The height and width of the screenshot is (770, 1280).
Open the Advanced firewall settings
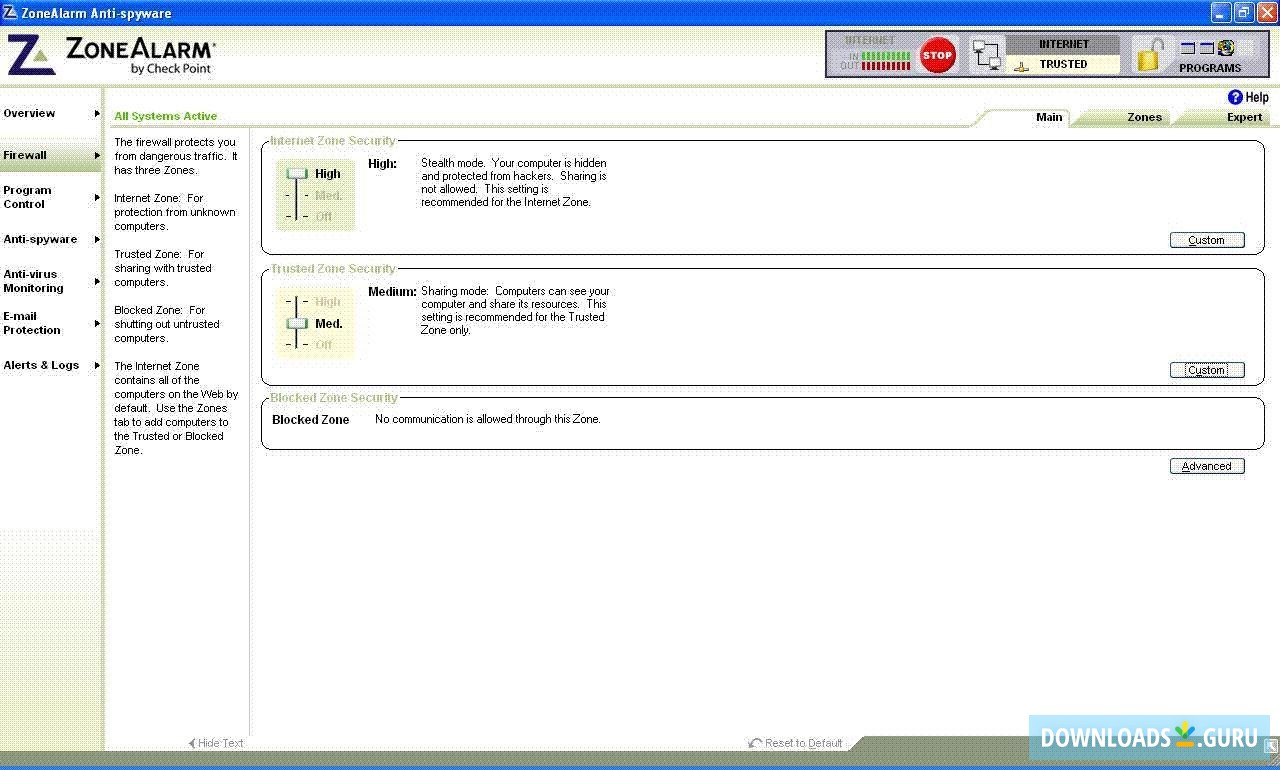coord(1207,466)
